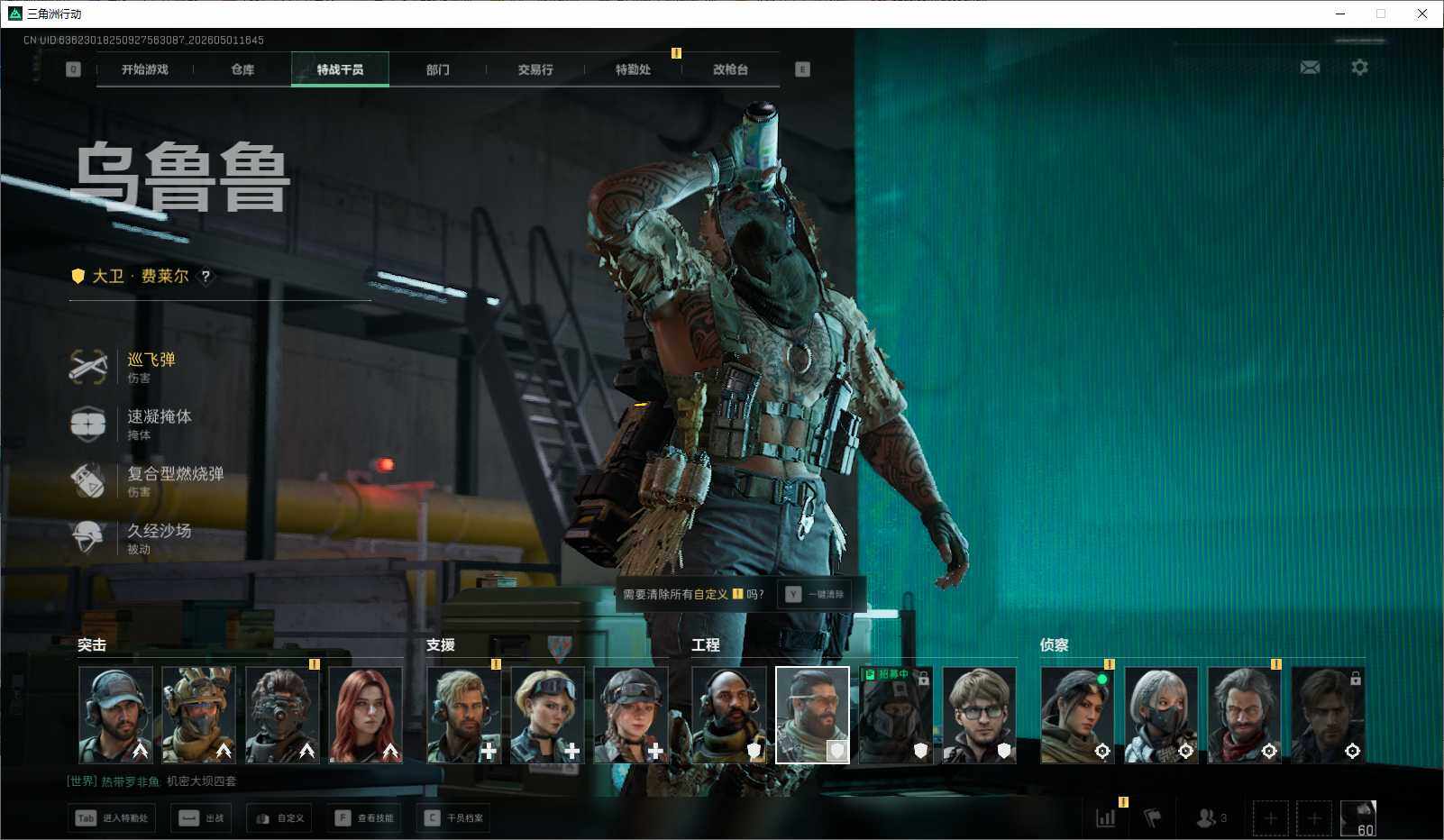The width and height of the screenshot is (1444, 840).
Task: Switch to the 仓库 tab
Action: (242, 69)
